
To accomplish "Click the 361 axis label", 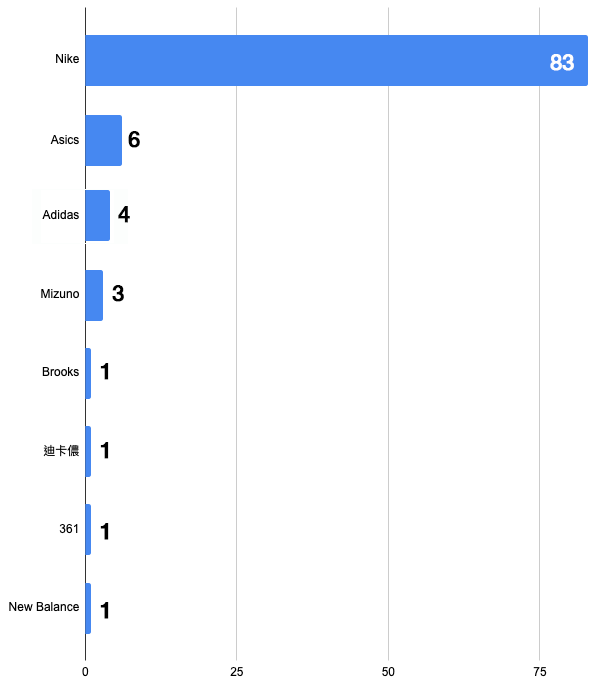I will (x=69, y=529).
